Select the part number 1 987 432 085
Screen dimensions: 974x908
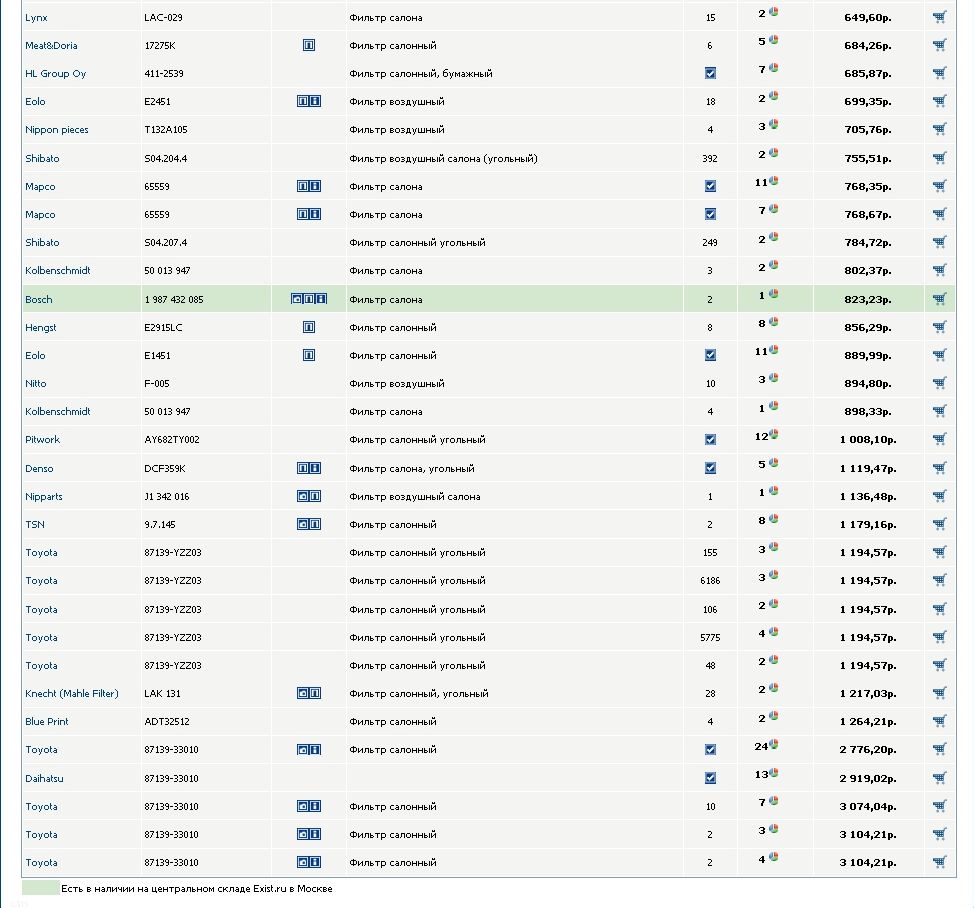click(x=174, y=299)
